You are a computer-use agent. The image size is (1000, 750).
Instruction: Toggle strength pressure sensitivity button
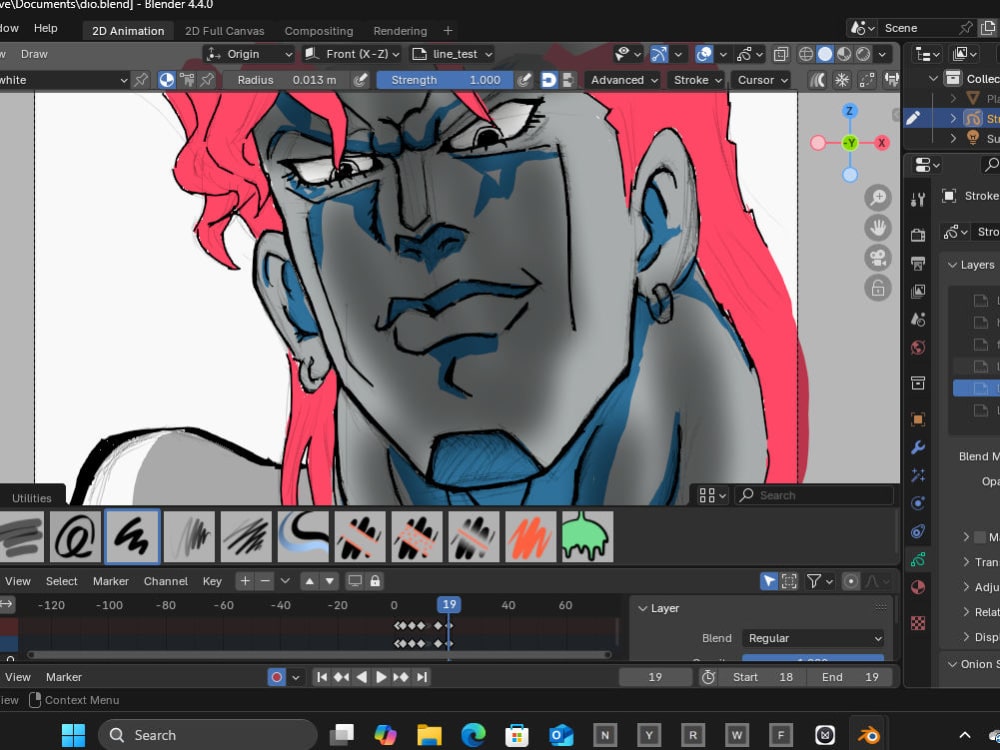[524, 80]
